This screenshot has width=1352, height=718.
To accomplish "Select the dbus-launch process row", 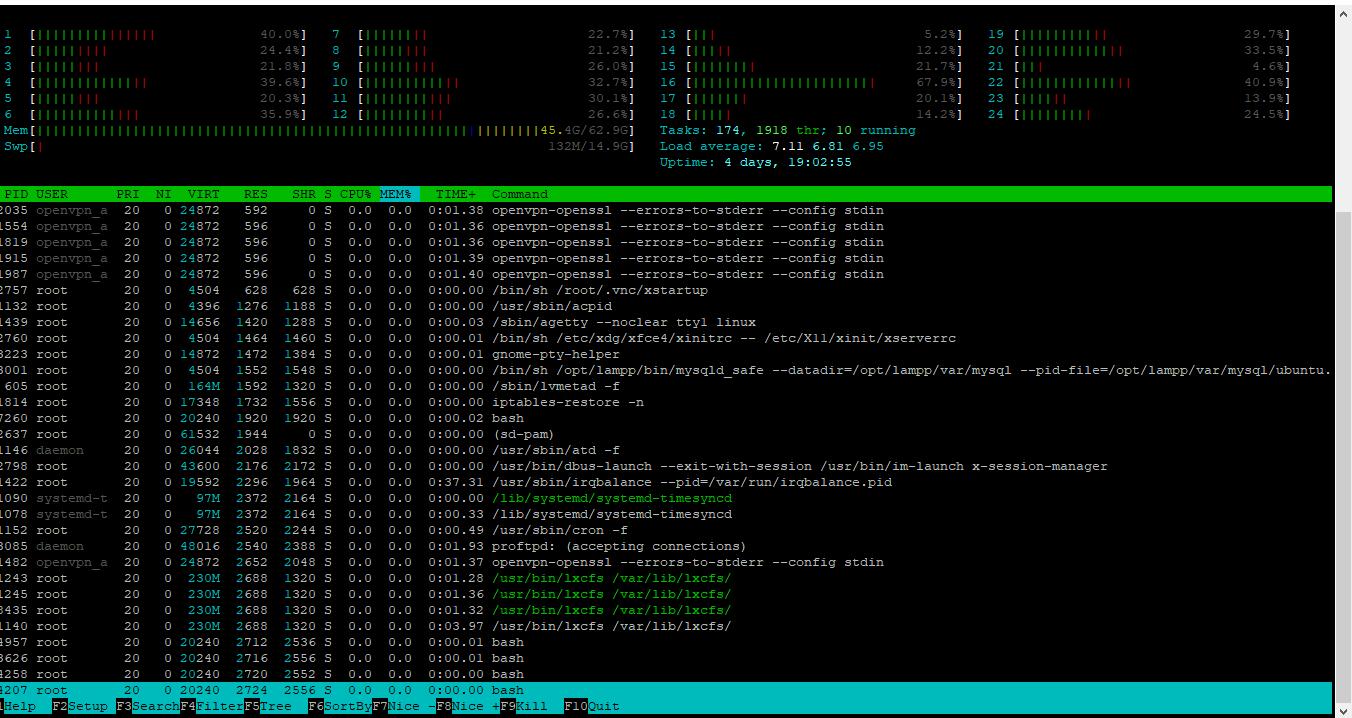I will click(x=666, y=466).
